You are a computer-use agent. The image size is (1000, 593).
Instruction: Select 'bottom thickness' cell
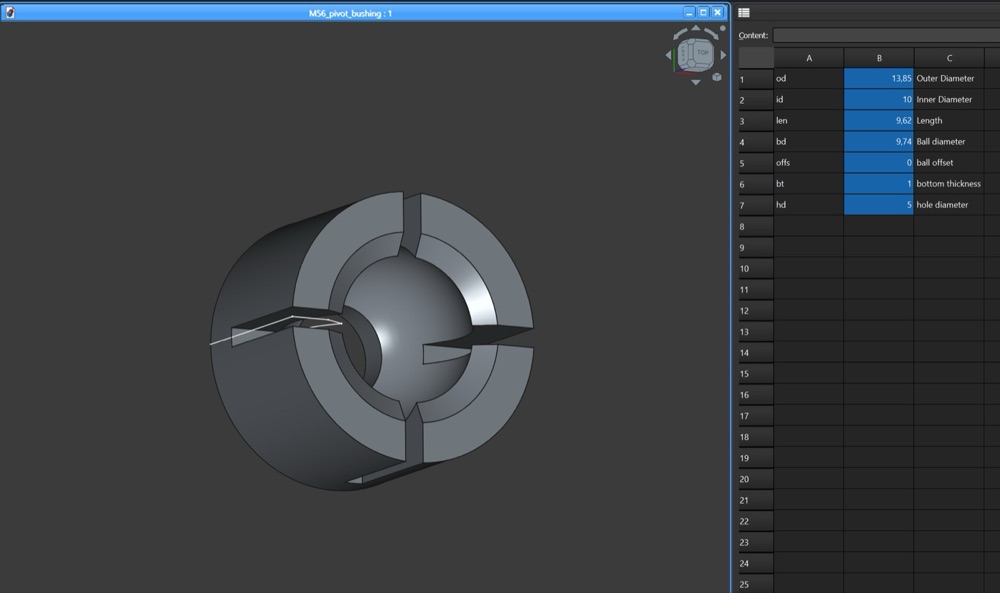coord(949,184)
